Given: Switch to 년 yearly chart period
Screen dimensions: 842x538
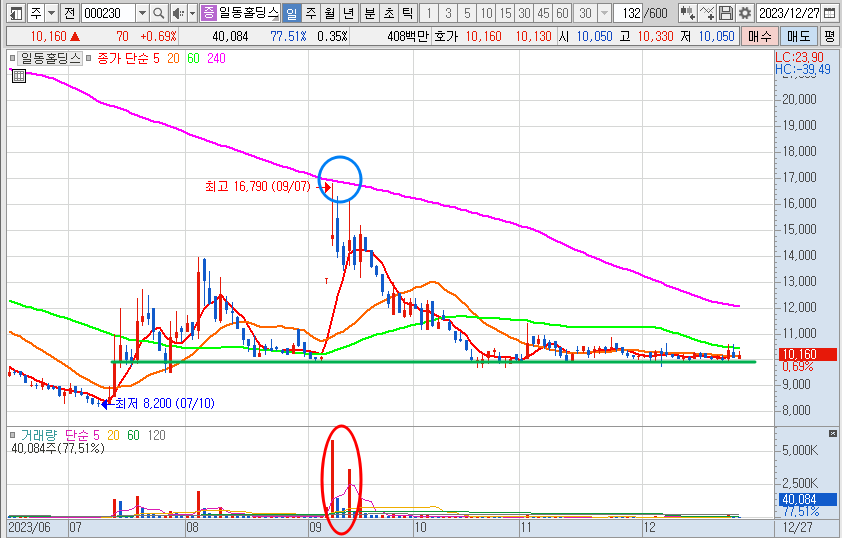Looking at the screenshot, I should click(x=349, y=13).
